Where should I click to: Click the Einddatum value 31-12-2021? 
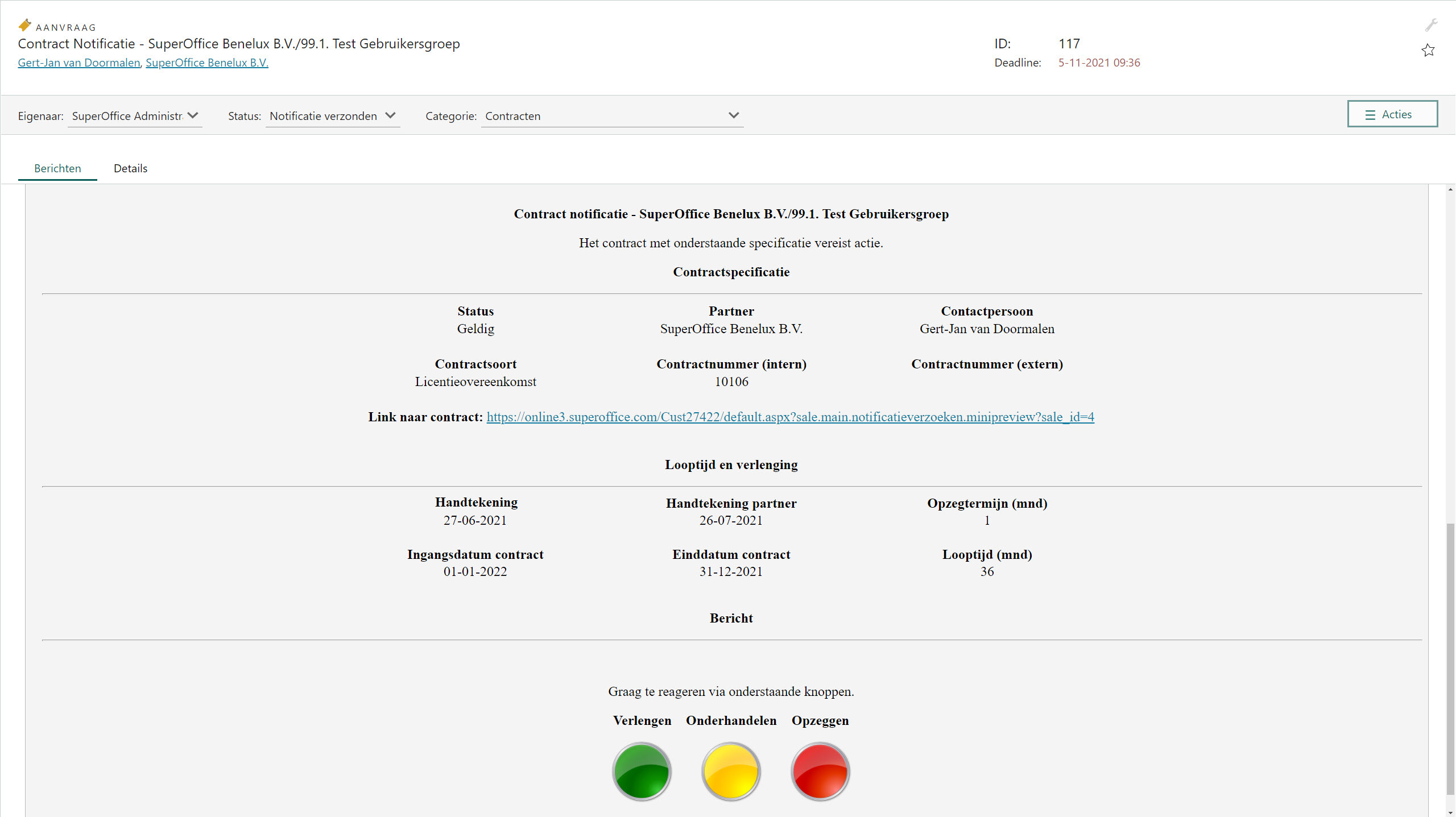tap(731, 571)
